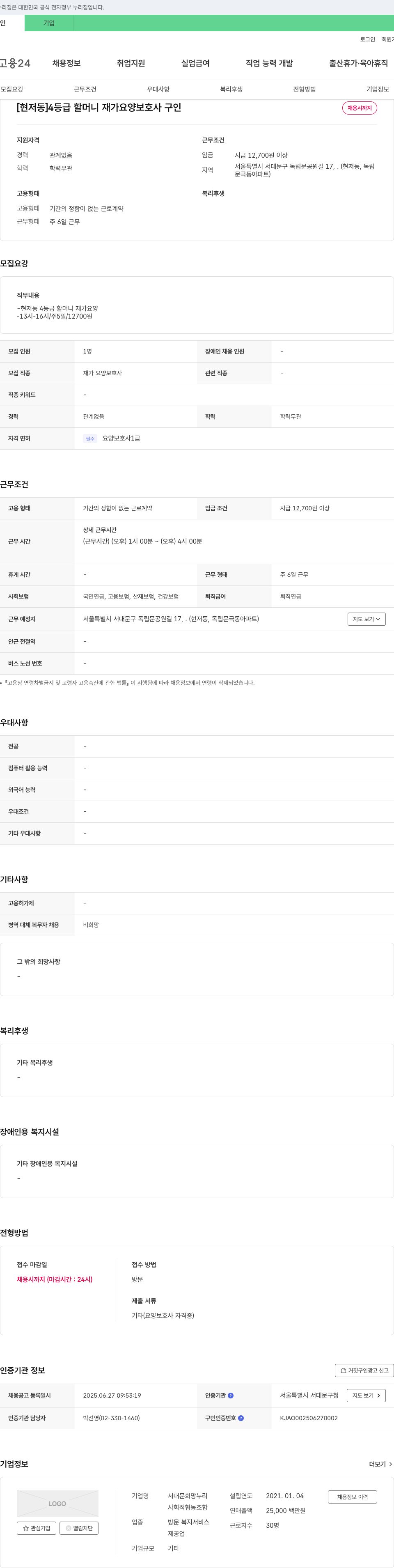Image resolution: width=394 pixels, height=1568 pixels.
Task: Click the 방문 value under 접수 방법
Action: pyautogui.click(x=137, y=1279)
